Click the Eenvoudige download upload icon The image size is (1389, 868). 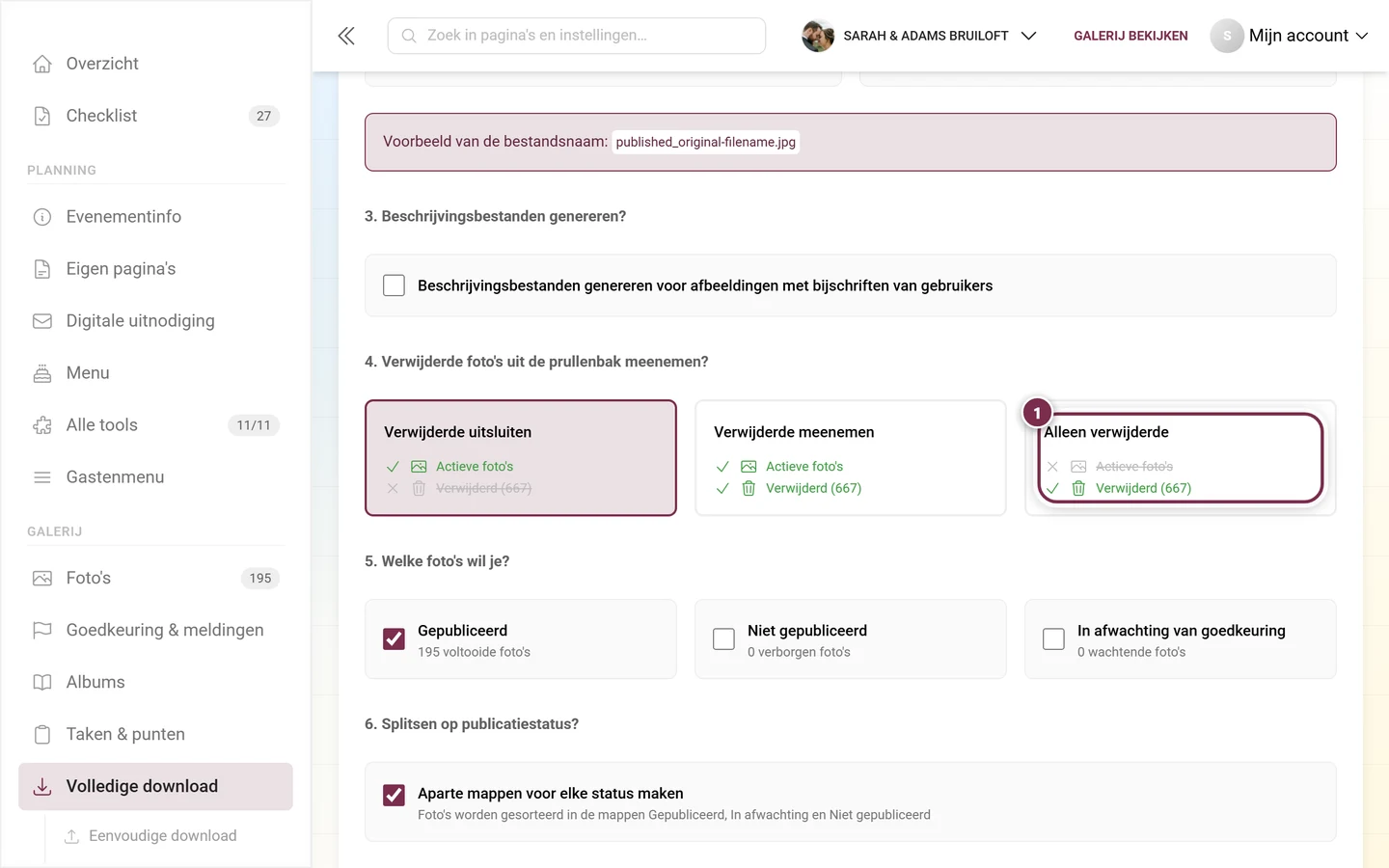coord(71,836)
